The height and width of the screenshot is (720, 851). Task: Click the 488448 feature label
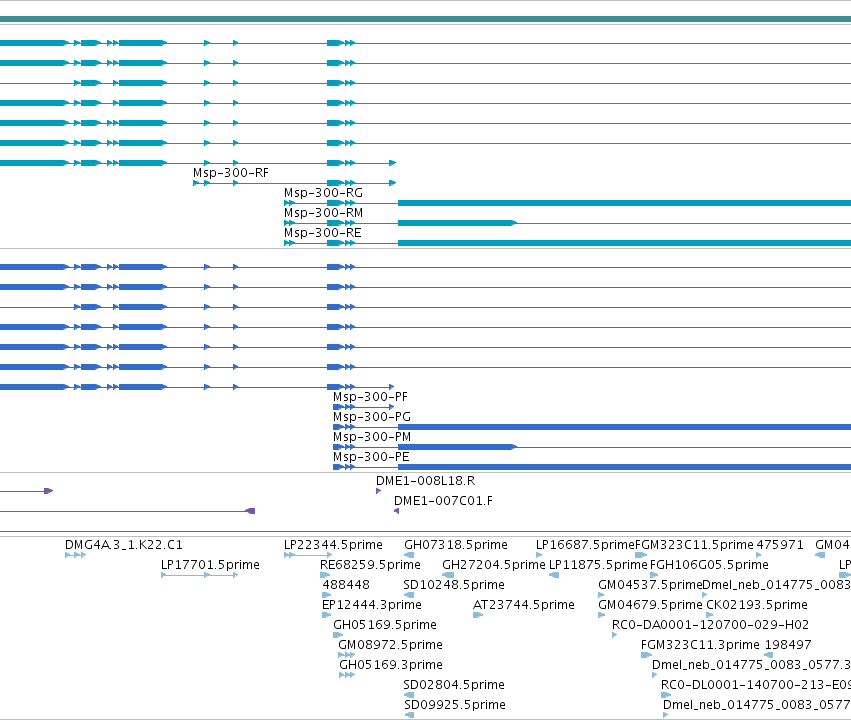coord(346,585)
